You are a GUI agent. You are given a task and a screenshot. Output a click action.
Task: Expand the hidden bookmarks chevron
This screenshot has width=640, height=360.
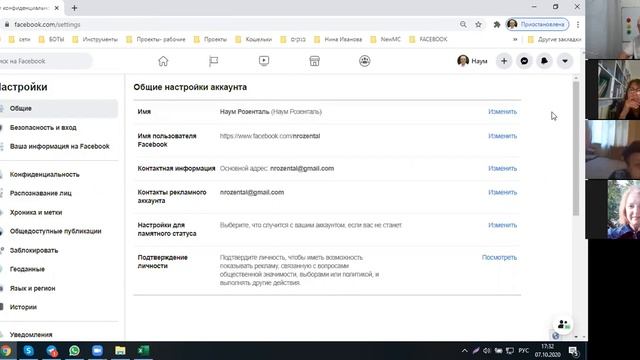click(515, 39)
